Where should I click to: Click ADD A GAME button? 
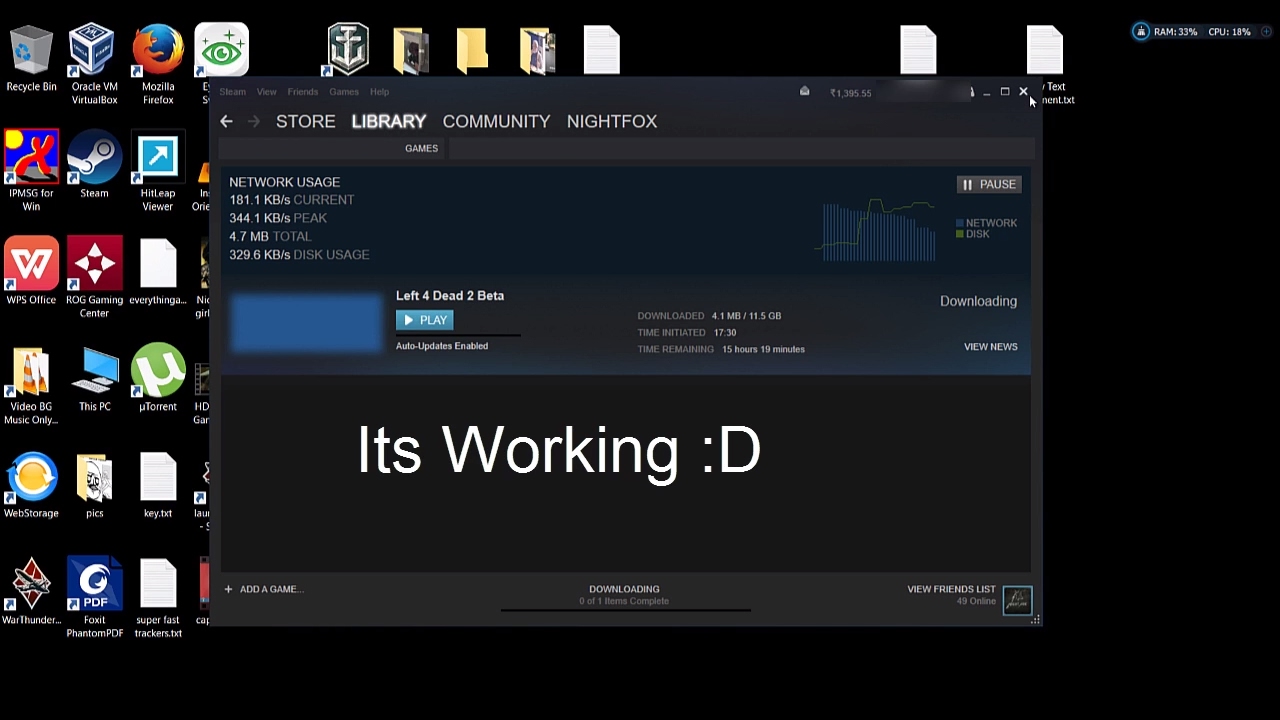click(263, 589)
